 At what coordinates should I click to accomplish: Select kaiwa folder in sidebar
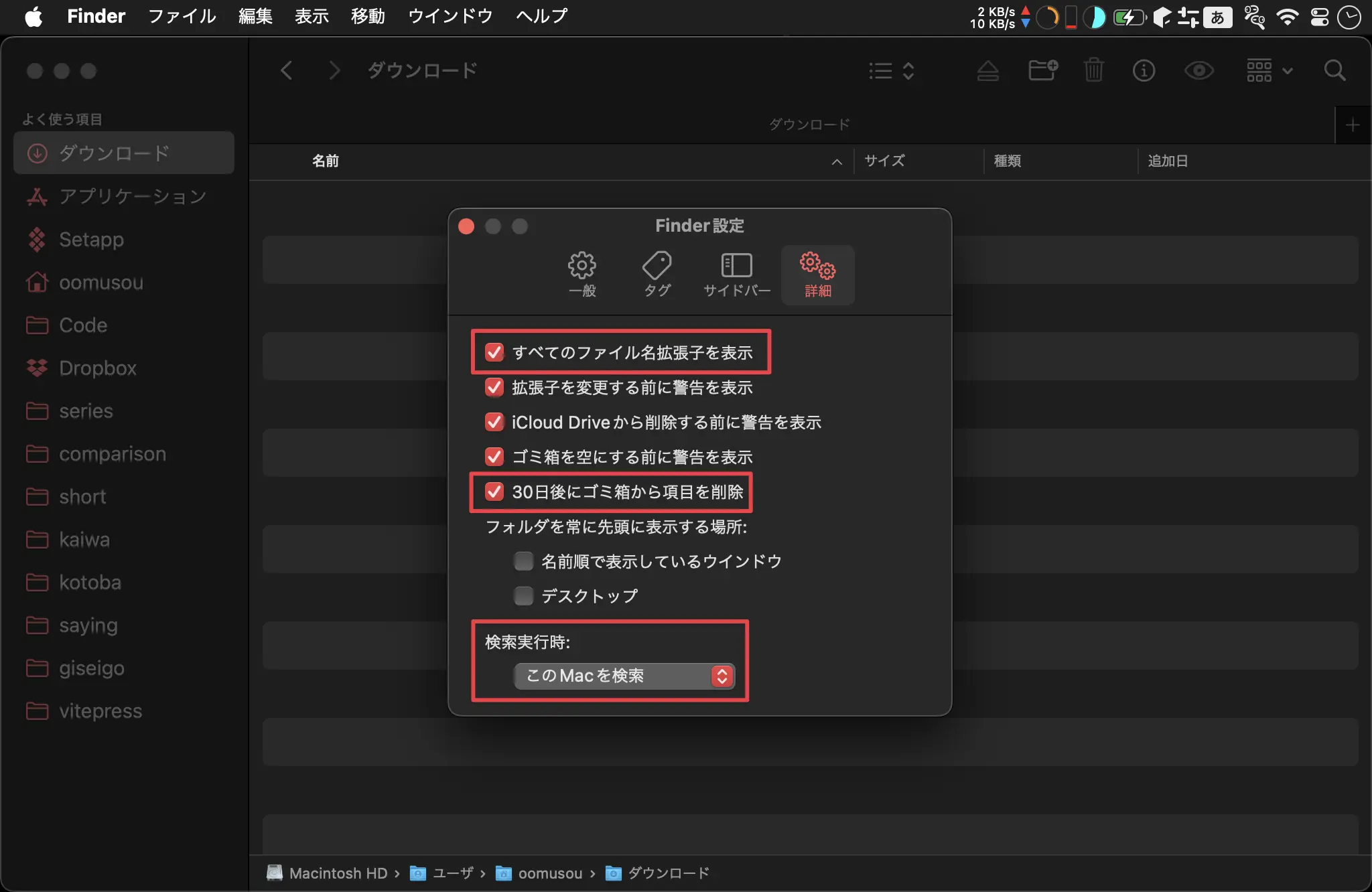coord(124,539)
